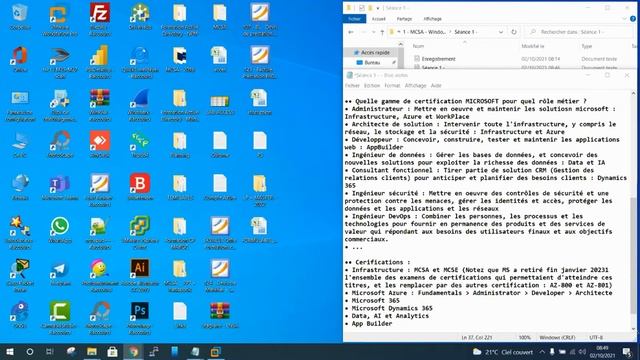Click the 100% zoom status entry
The width and height of the screenshot is (640, 360).
point(525,338)
